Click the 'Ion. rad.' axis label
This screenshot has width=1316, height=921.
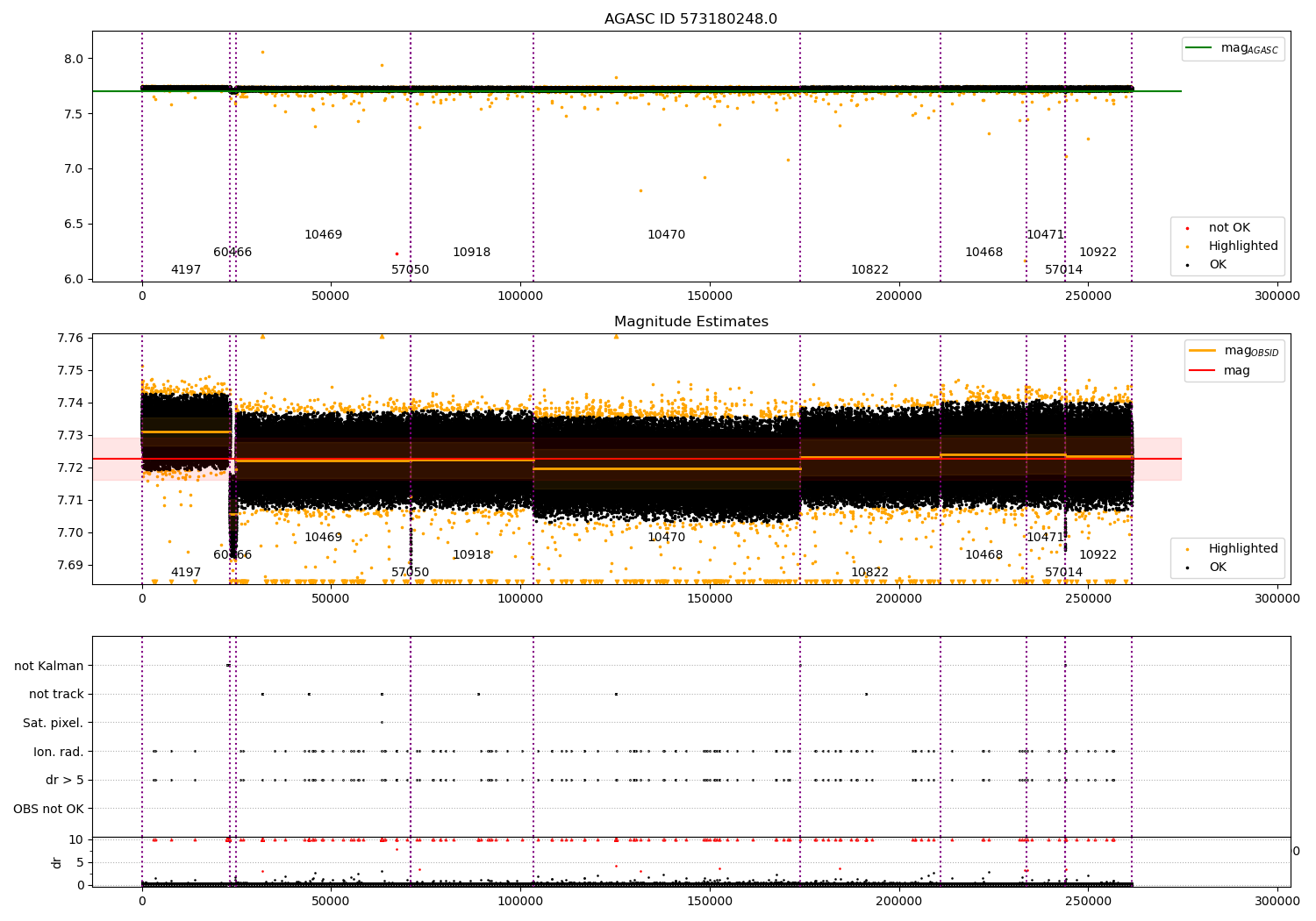(x=59, y=752)
